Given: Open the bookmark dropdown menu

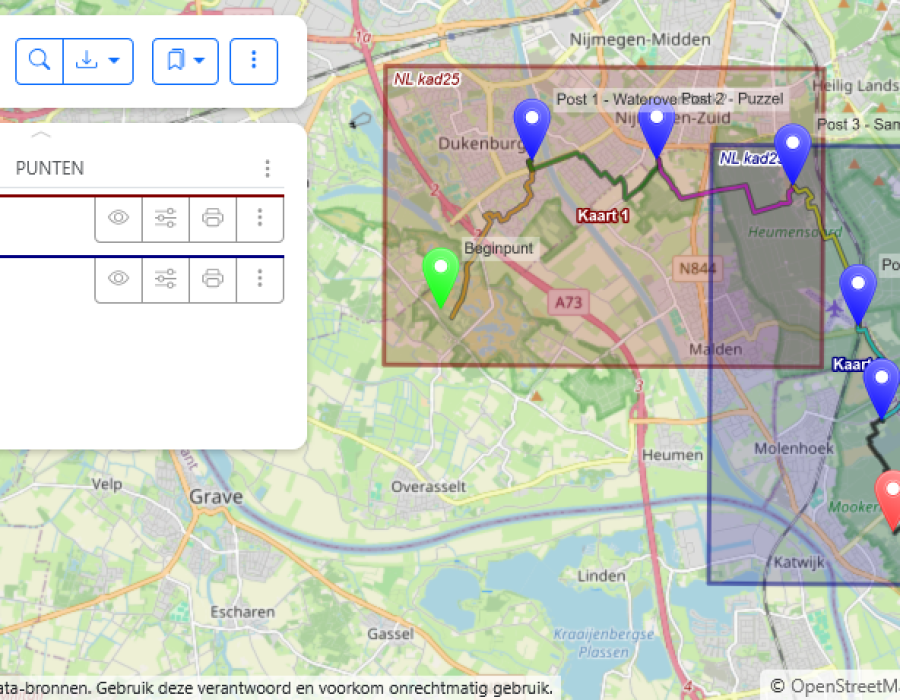Looking at the screenshot, I should pyautogui.click(x=185, y=61).
